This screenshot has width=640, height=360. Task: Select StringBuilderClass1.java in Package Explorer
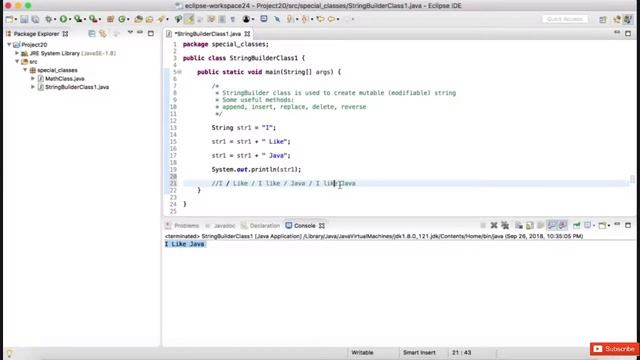pyautogui.click(x=77, y=87)
